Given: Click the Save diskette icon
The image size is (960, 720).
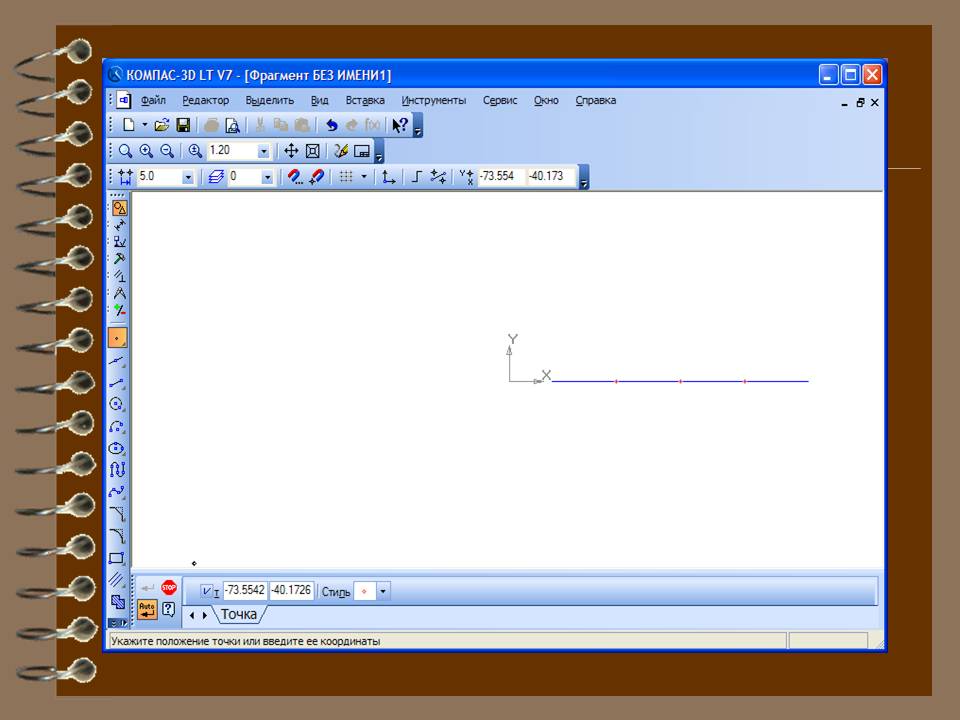Looking at the screenshot, I should [x=183, y=125].
